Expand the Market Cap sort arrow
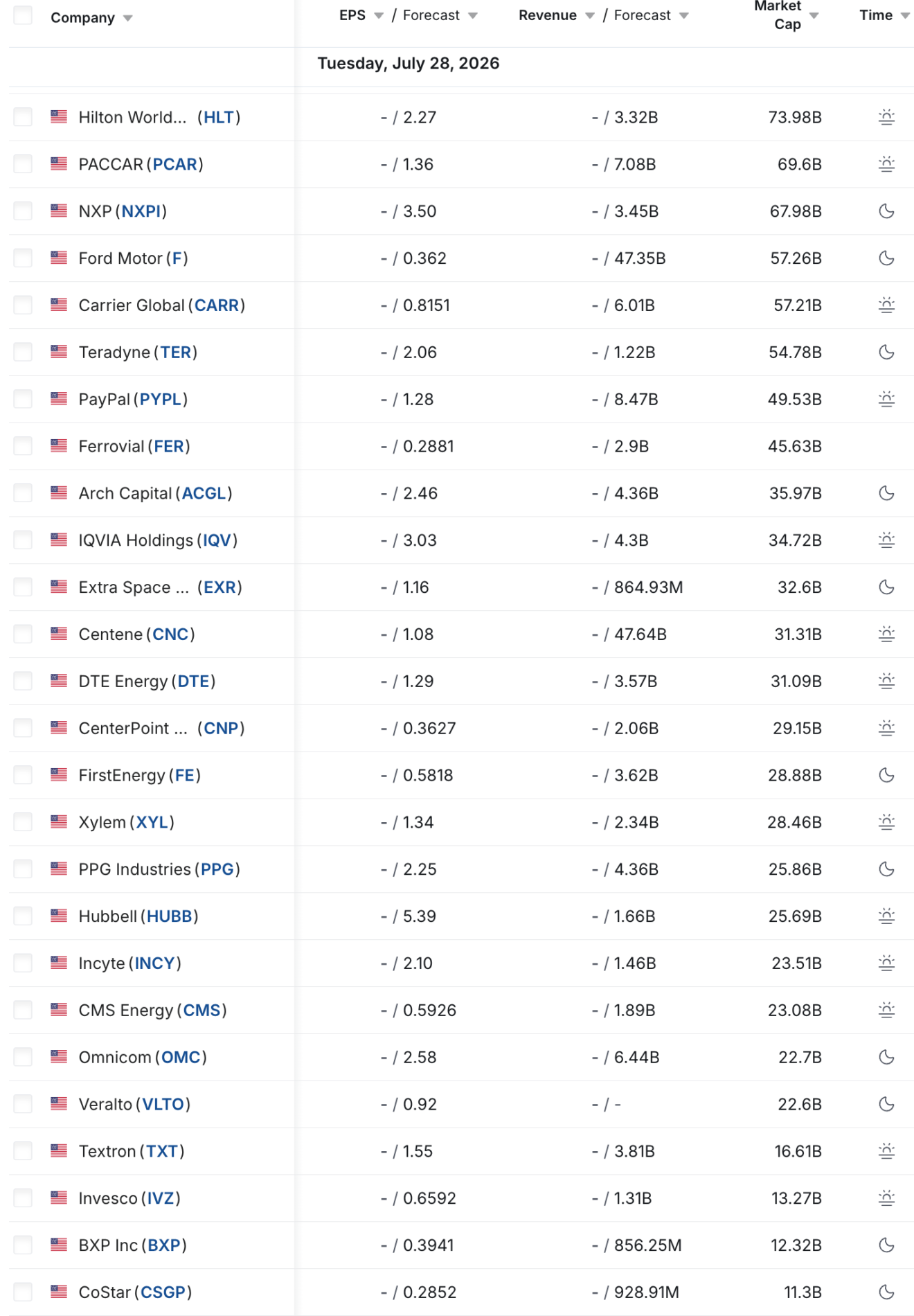 point(814,15)
